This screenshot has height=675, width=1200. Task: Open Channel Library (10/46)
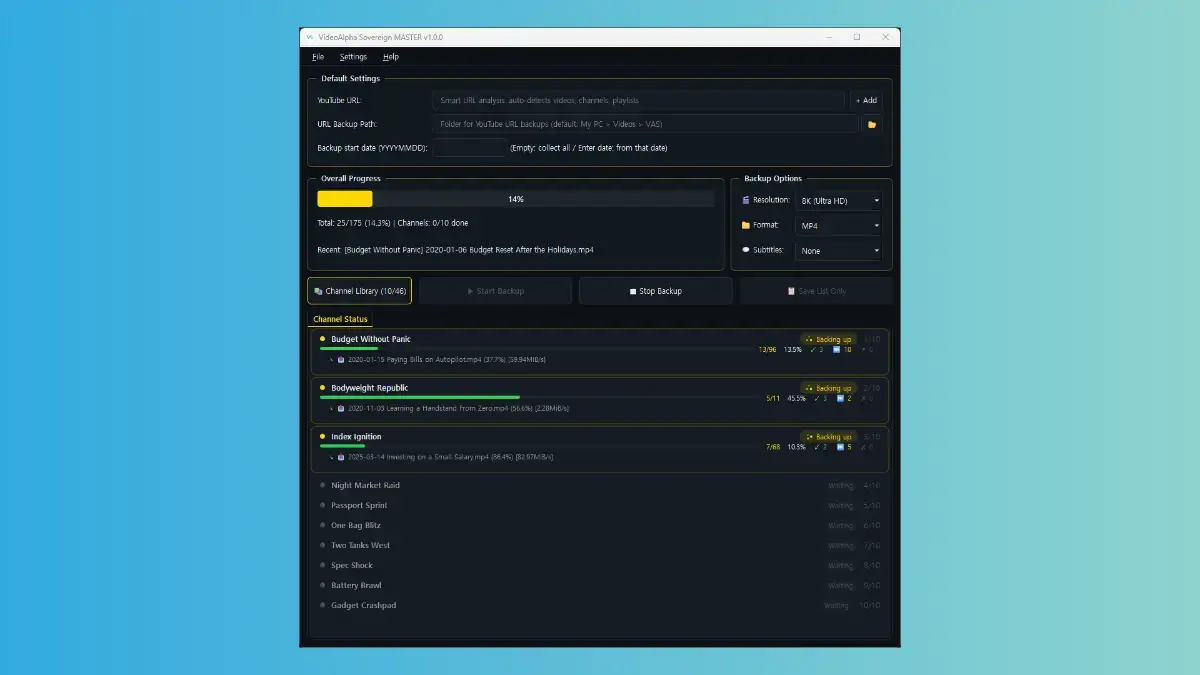coord(359,291)
